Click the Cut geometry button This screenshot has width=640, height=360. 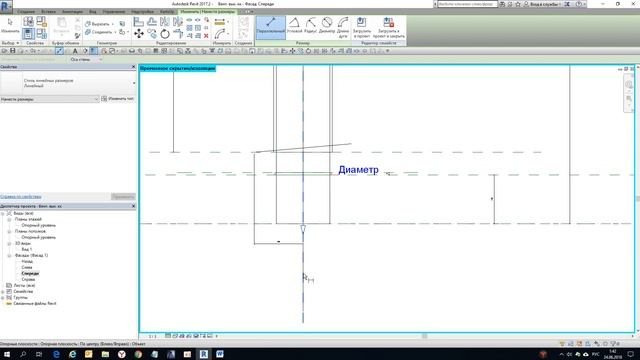click(x=98, y=24)
